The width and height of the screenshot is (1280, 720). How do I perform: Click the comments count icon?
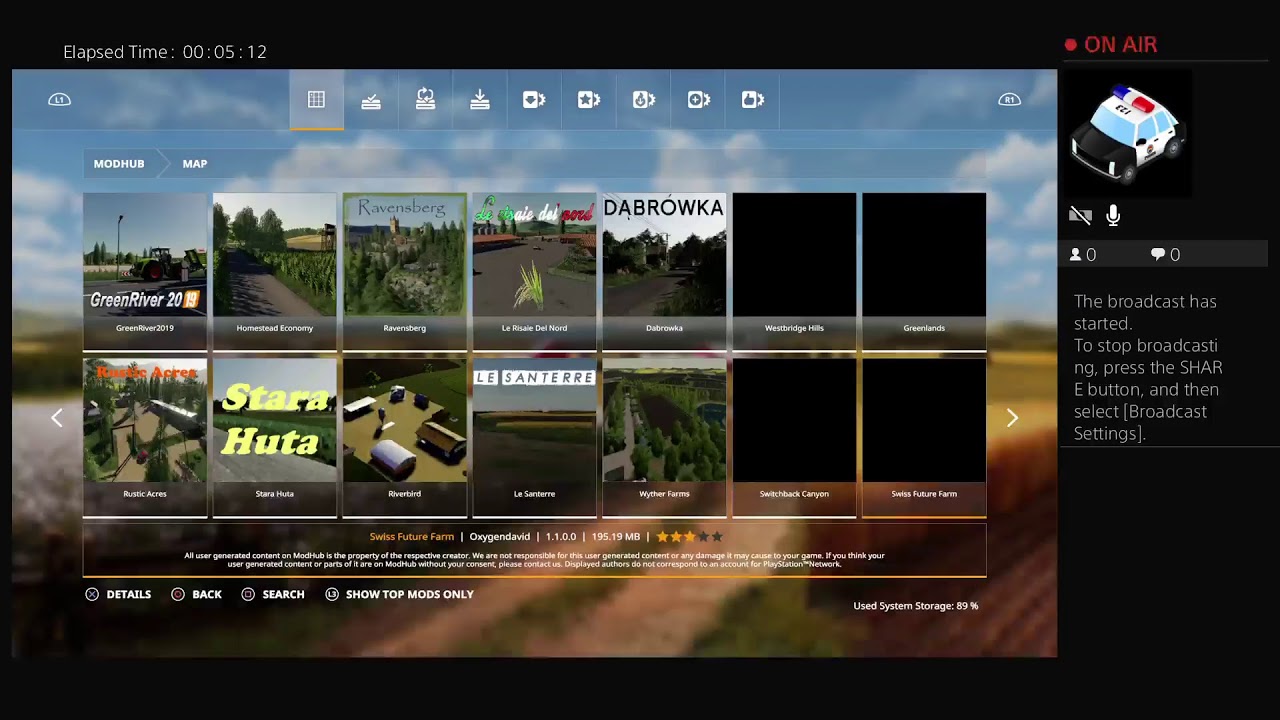click(1158, 255)
